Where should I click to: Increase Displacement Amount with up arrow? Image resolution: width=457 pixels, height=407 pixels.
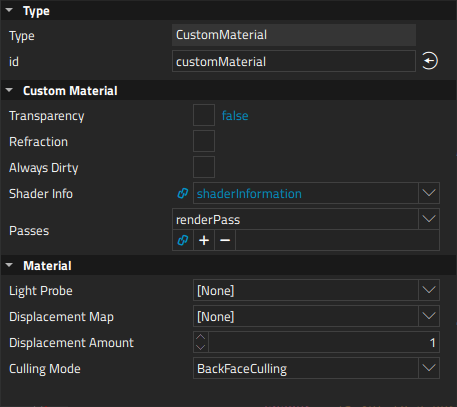click(x=201, y=337)
